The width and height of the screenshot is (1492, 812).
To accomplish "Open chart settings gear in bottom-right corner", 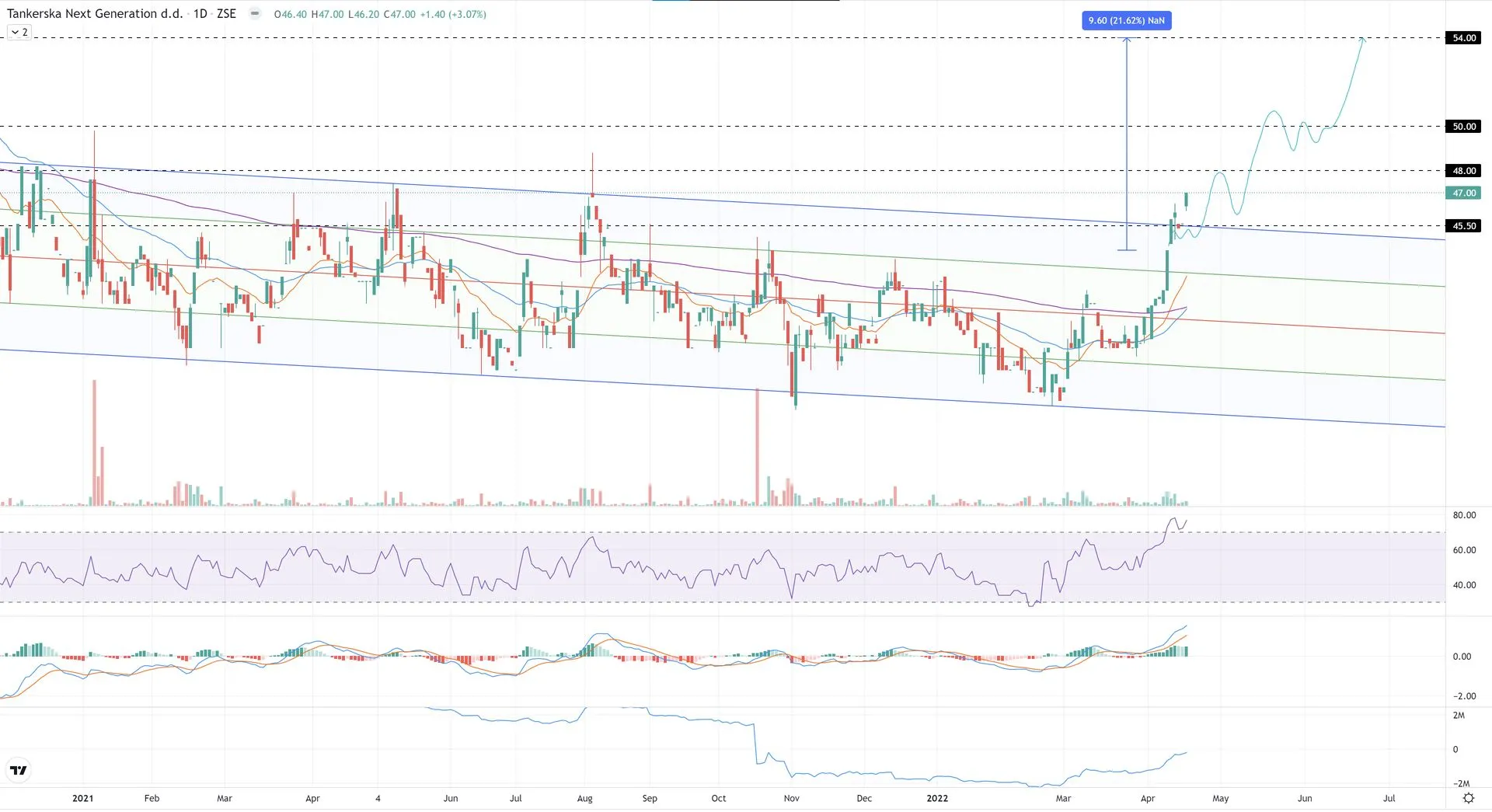I will click(x=1468, y=798).
